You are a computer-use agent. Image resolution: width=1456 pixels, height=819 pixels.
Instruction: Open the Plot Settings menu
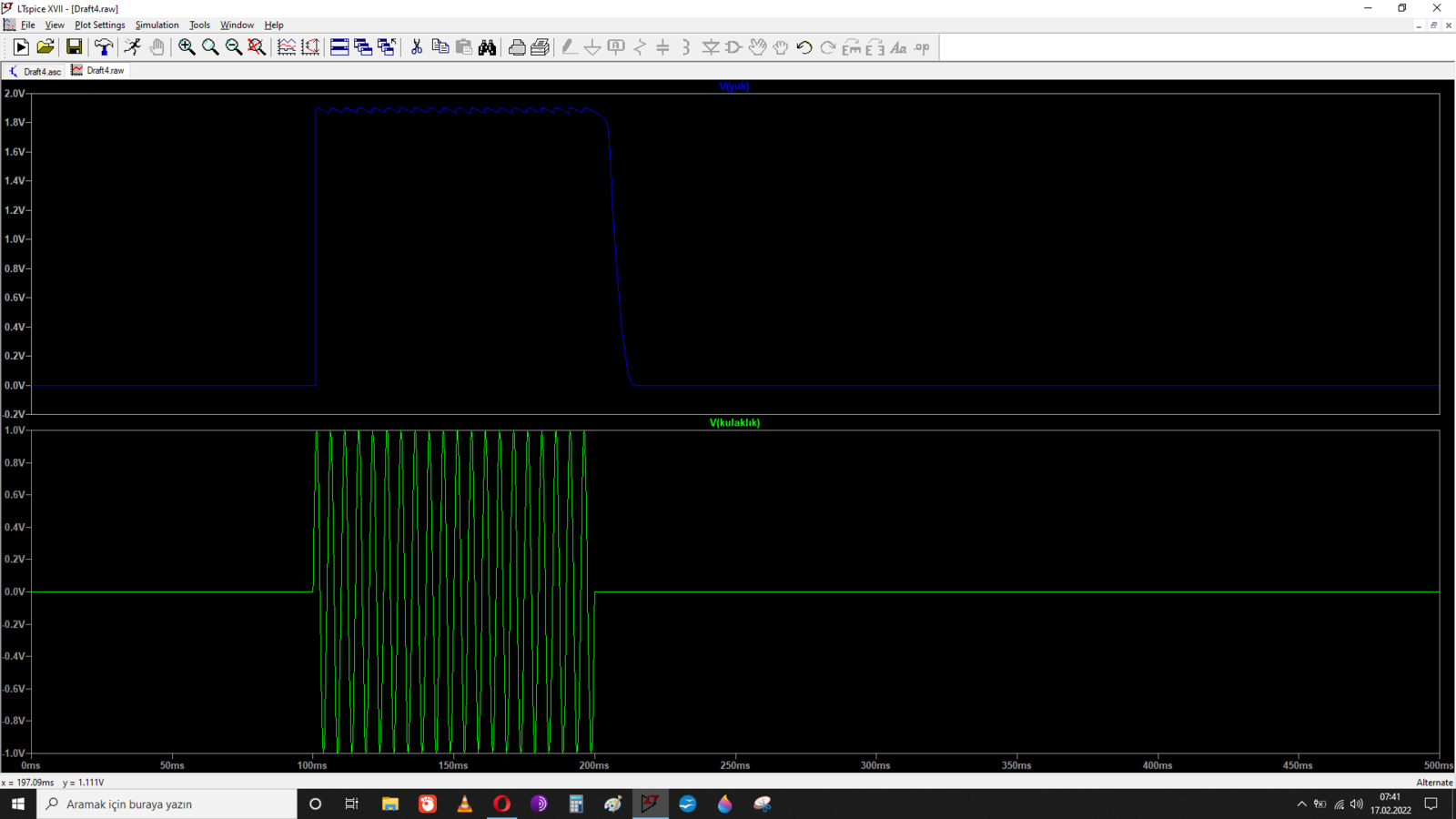tap(100, 25)
